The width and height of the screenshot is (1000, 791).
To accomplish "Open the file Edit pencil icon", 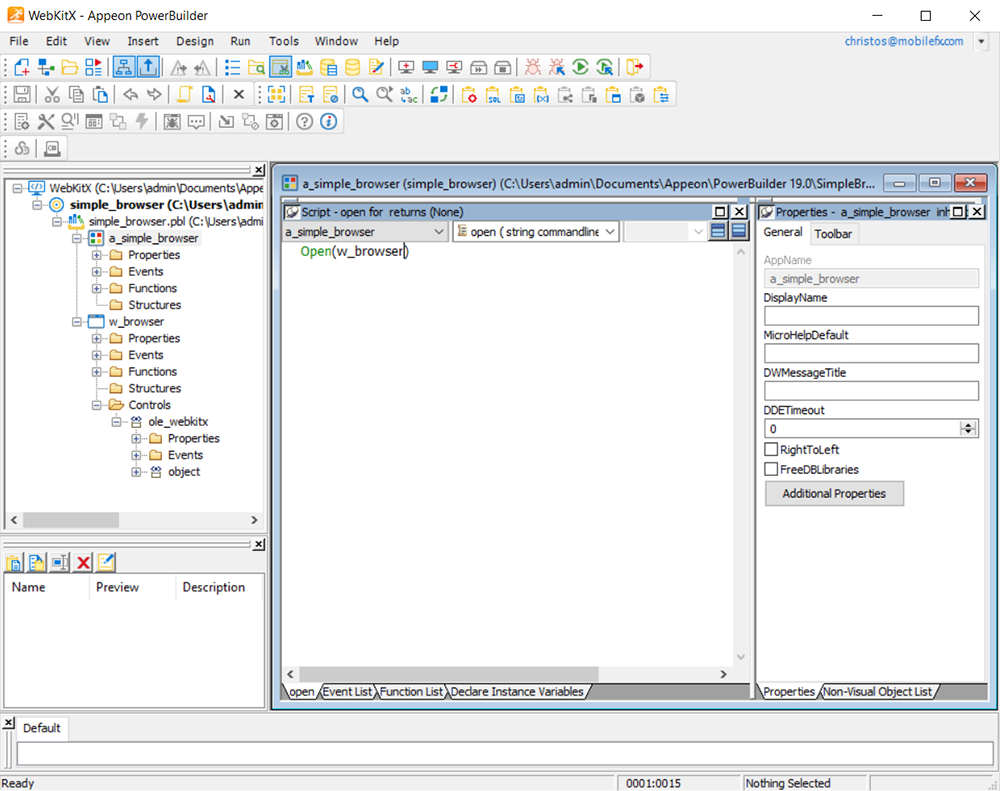I will (376, 67).
